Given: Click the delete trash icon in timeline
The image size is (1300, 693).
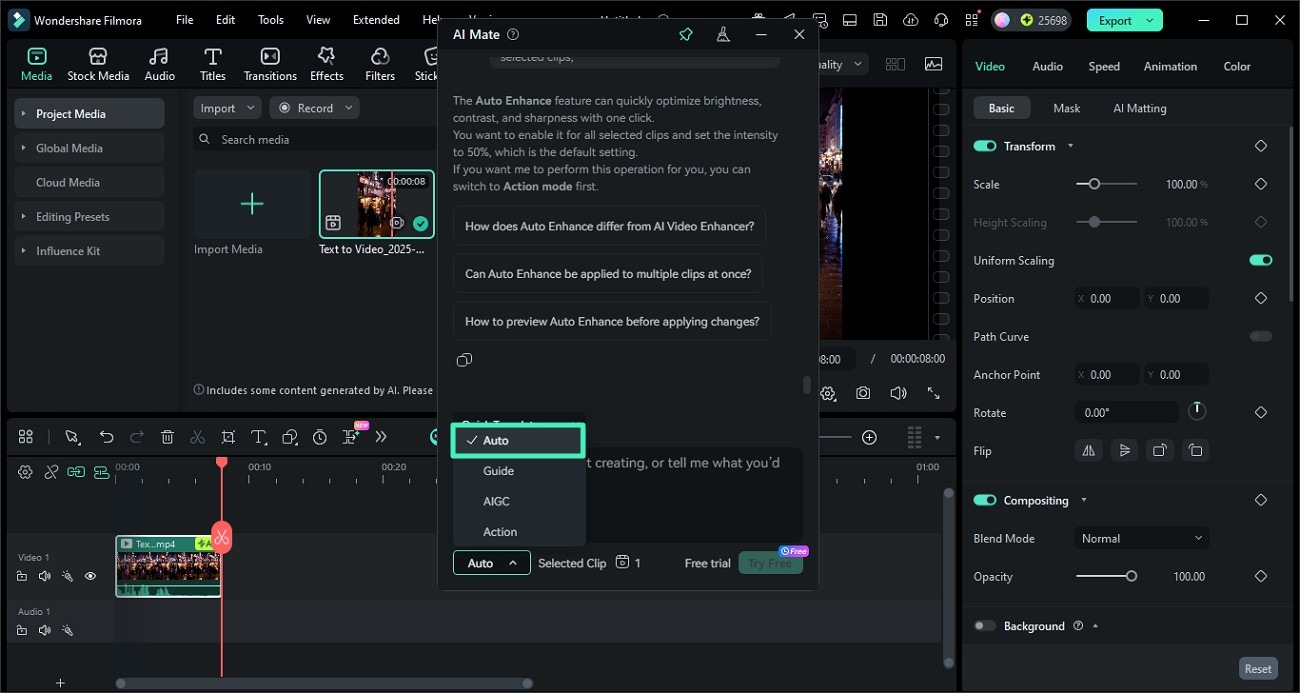Looking at the screenshot, I should (x=167, y=437).
